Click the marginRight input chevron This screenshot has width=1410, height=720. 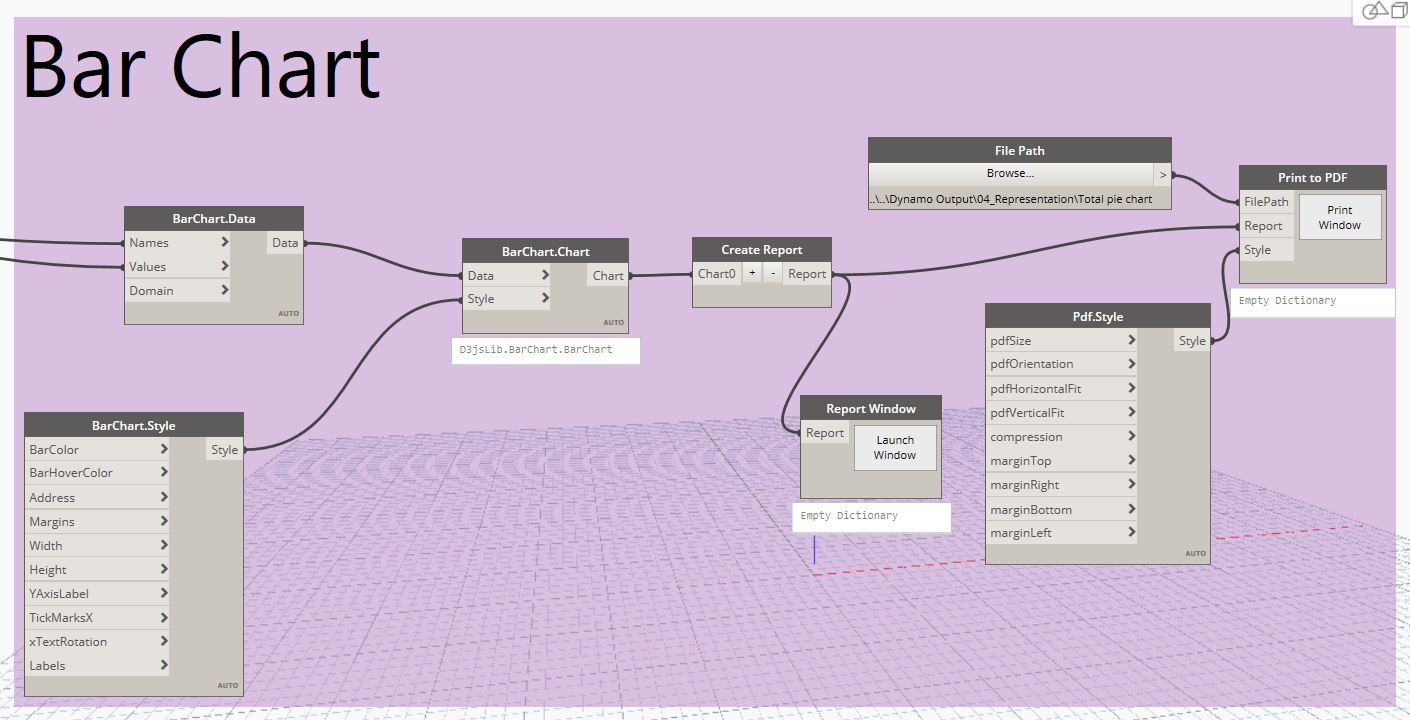(x=1132, y=484)
